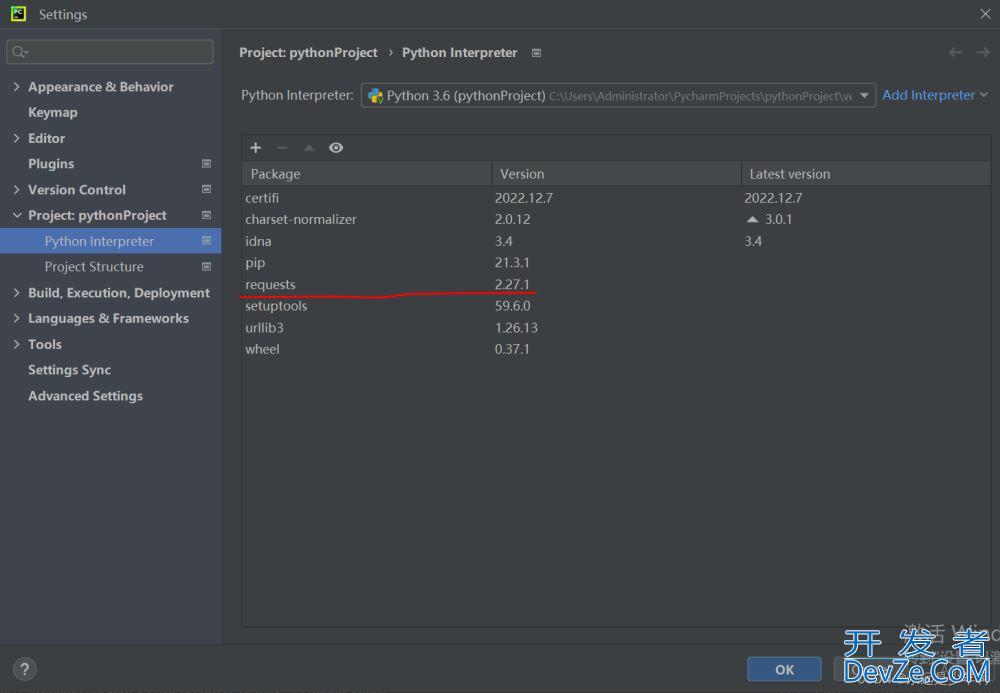1000x693 pixels.
Task: Click project-level icon next to Project: pythonProject
Action: (207, 215)
